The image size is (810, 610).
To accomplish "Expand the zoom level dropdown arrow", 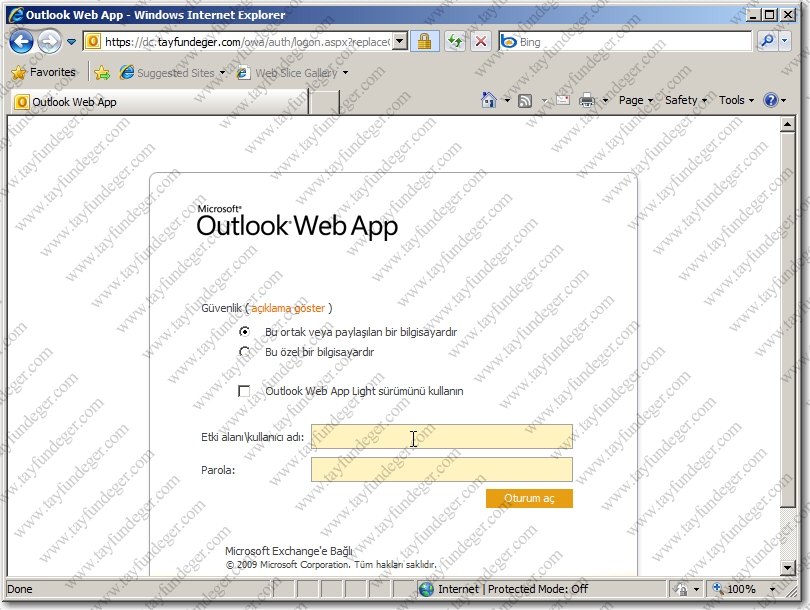I will coord(772,589).
